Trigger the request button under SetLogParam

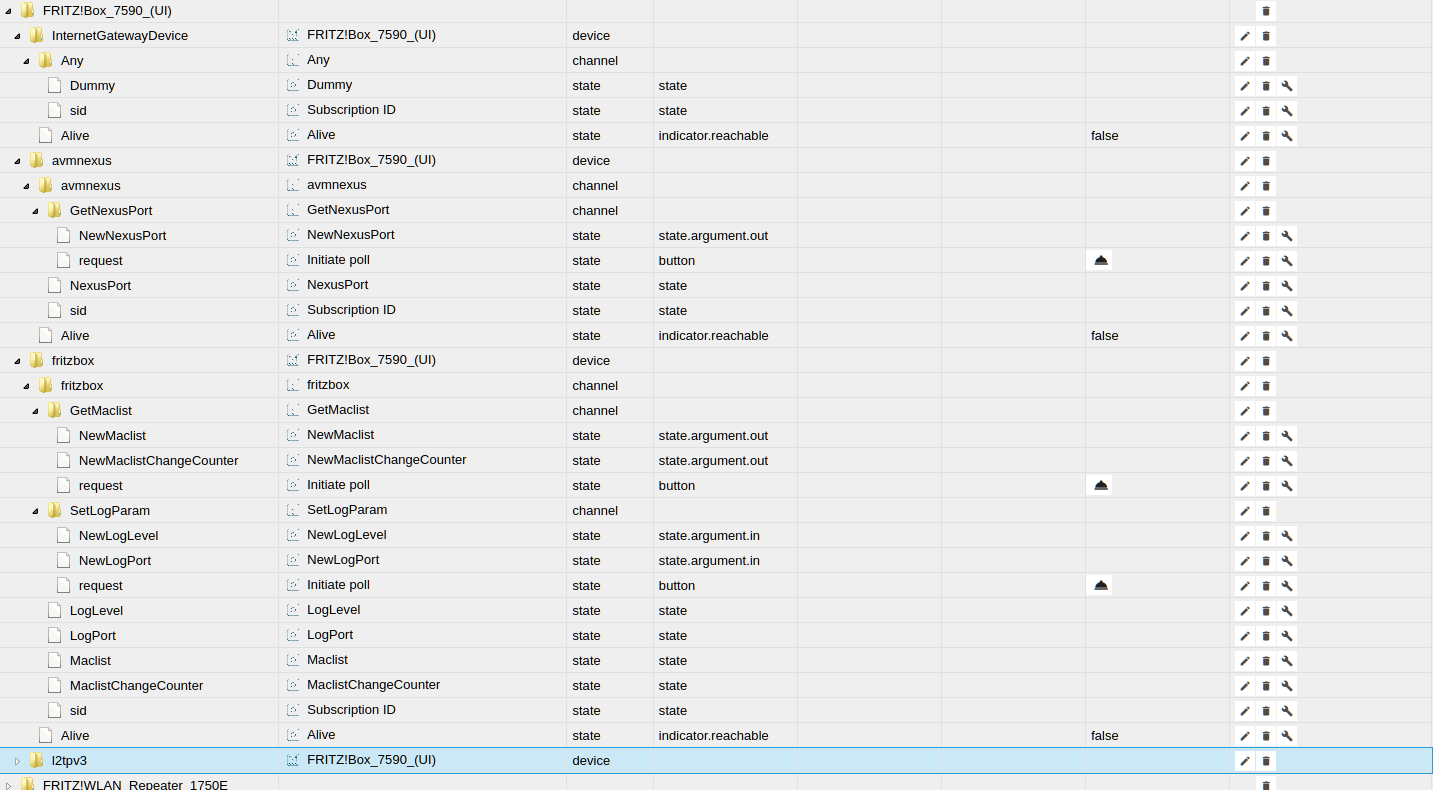1100,585
